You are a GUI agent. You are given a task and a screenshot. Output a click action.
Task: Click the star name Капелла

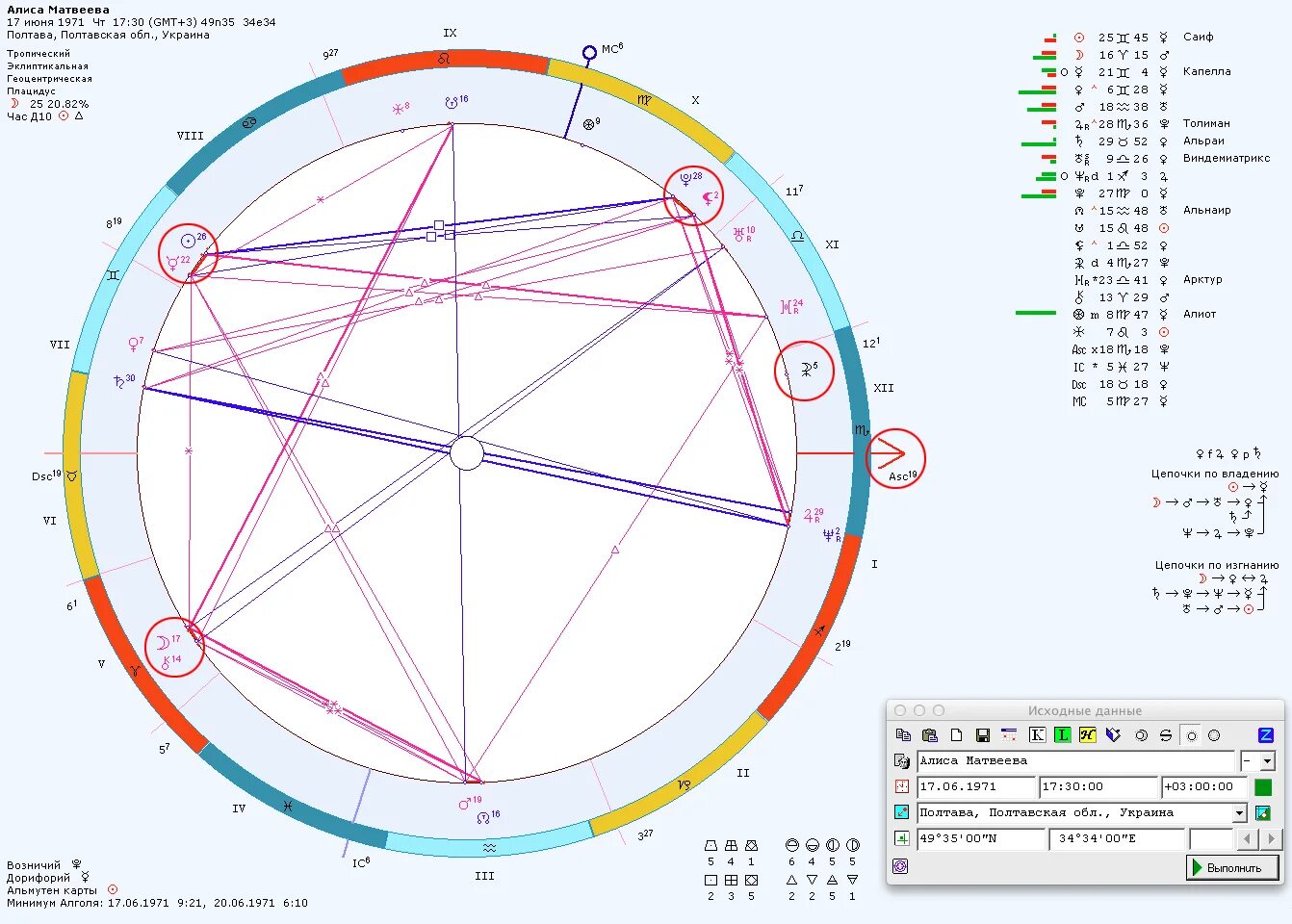tap(1206, 71)
